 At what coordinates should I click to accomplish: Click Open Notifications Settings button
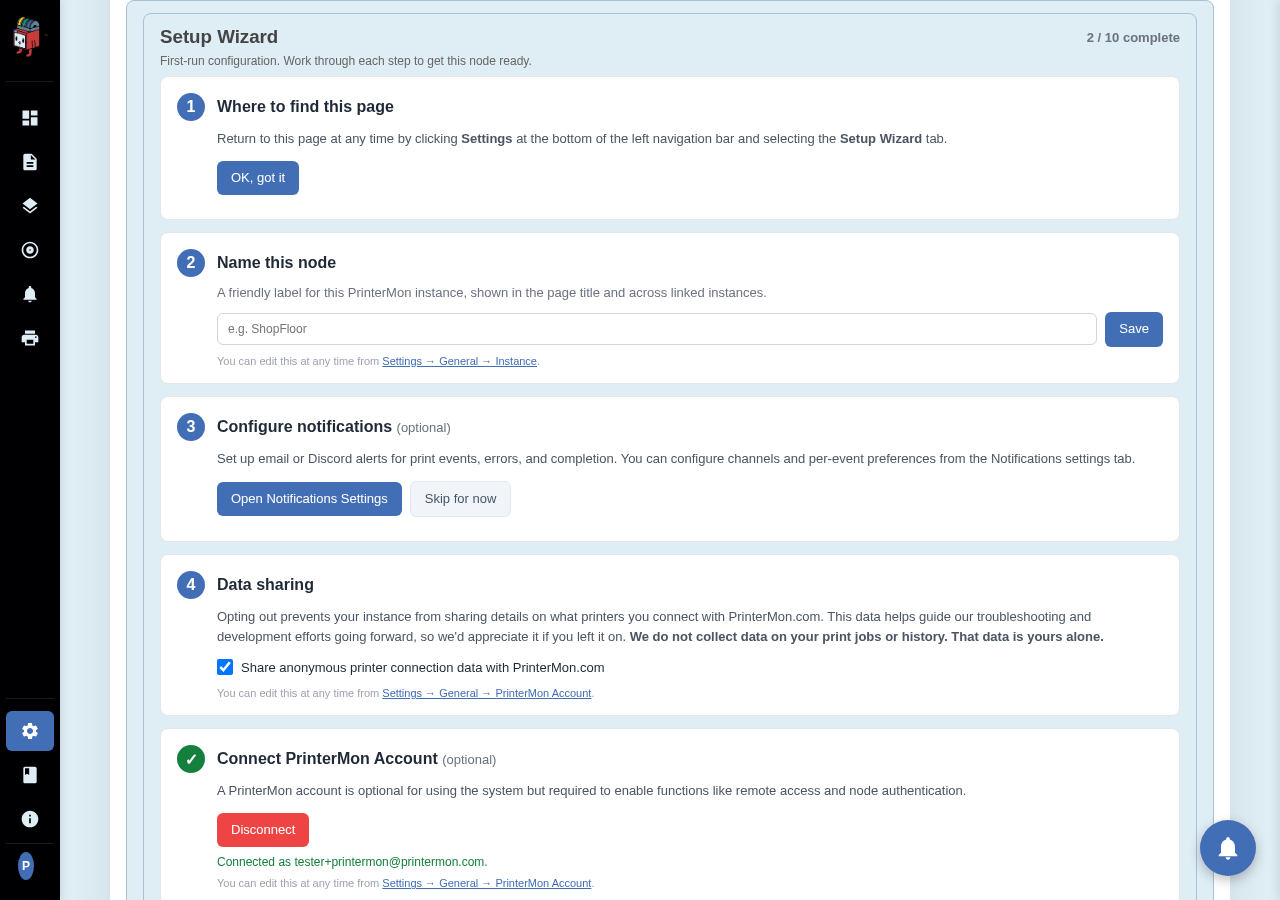pos(309,499)
